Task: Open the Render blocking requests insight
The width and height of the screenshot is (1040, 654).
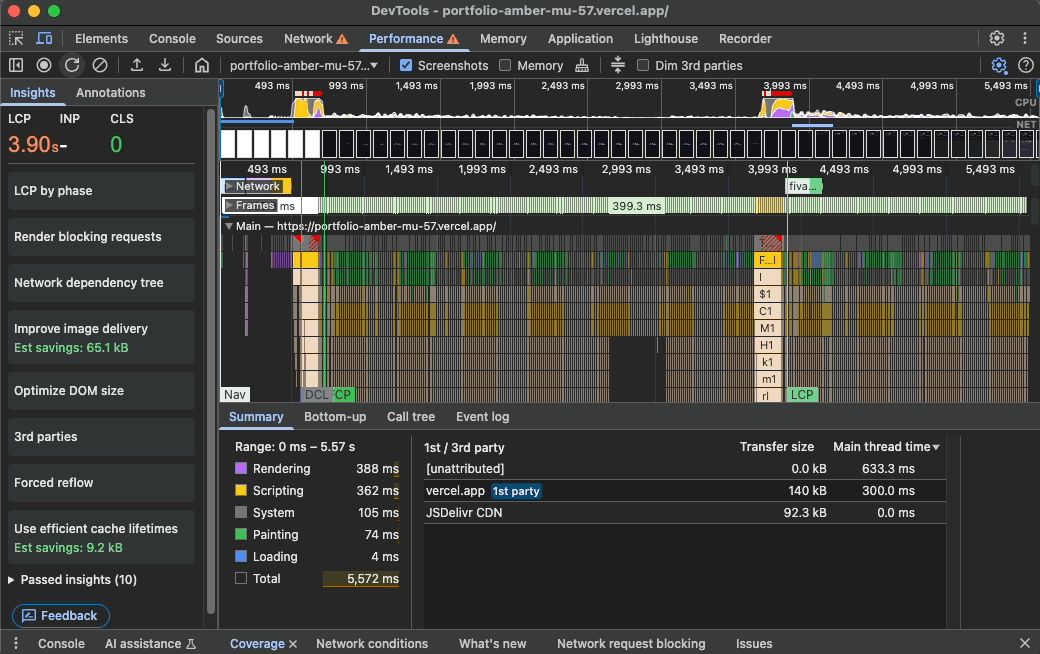Action: (101, 237)
